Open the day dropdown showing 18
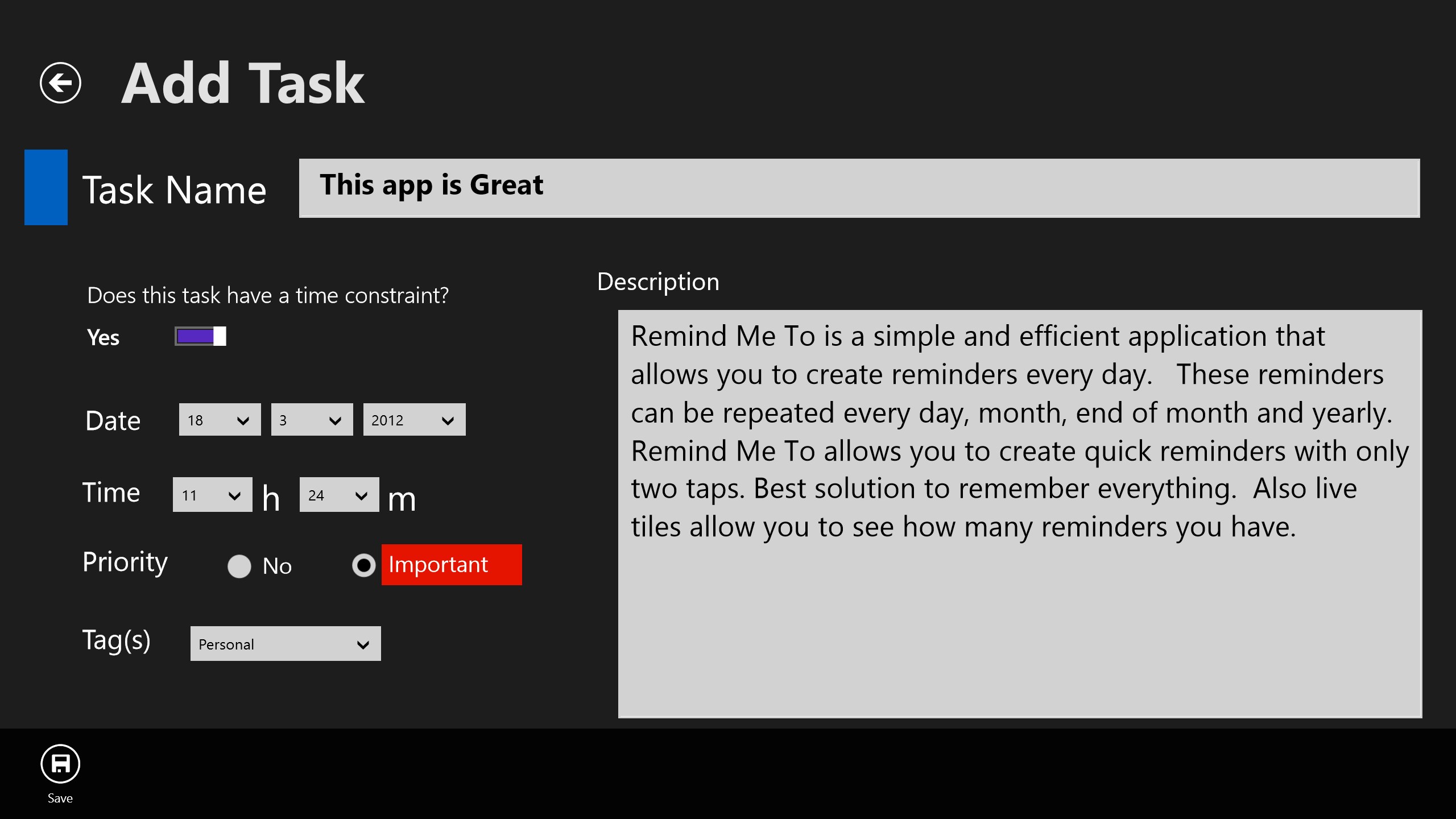The image size is (1456, 819). [x=220, y=420]
